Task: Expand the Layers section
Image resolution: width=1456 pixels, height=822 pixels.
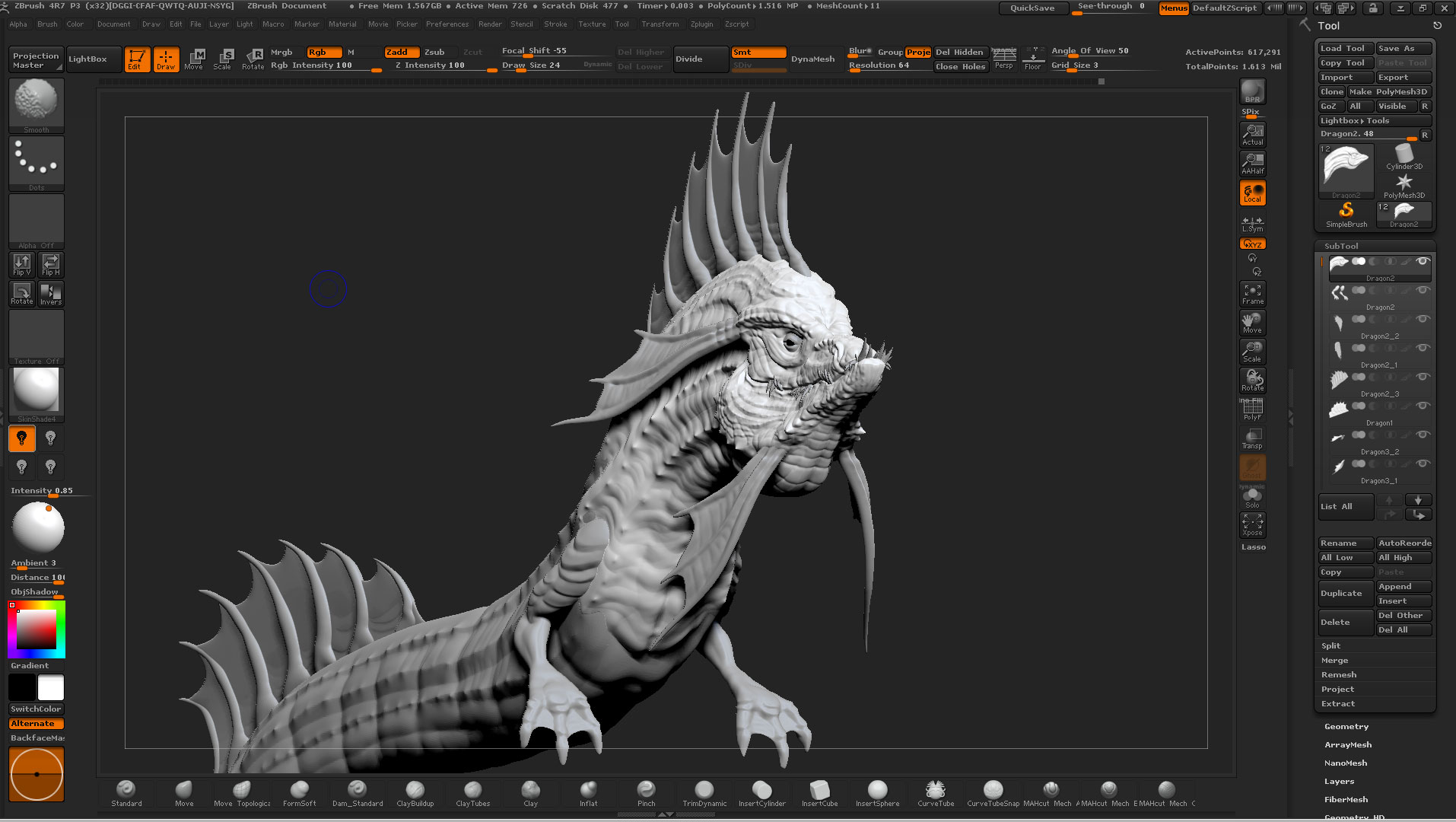Action: click(1339, 782)
